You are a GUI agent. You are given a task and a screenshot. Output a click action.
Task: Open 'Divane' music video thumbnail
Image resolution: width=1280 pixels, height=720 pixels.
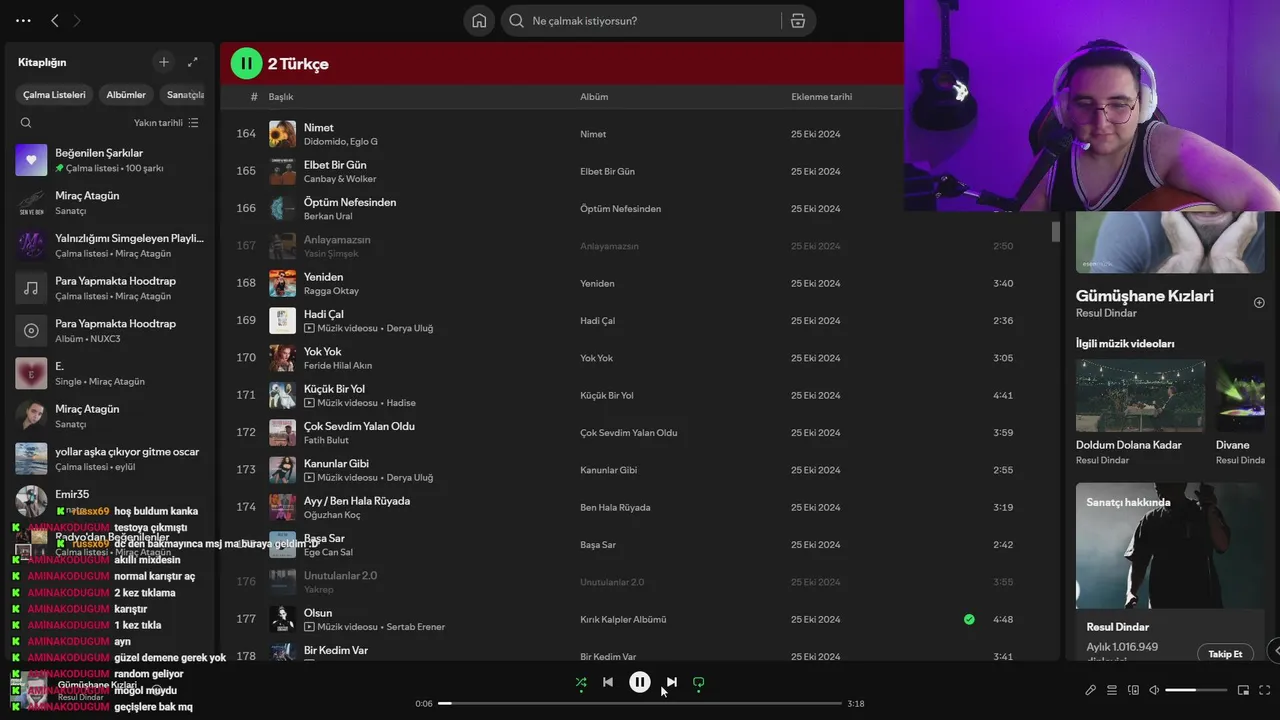pyautogui.click(x=1240, y=395)
